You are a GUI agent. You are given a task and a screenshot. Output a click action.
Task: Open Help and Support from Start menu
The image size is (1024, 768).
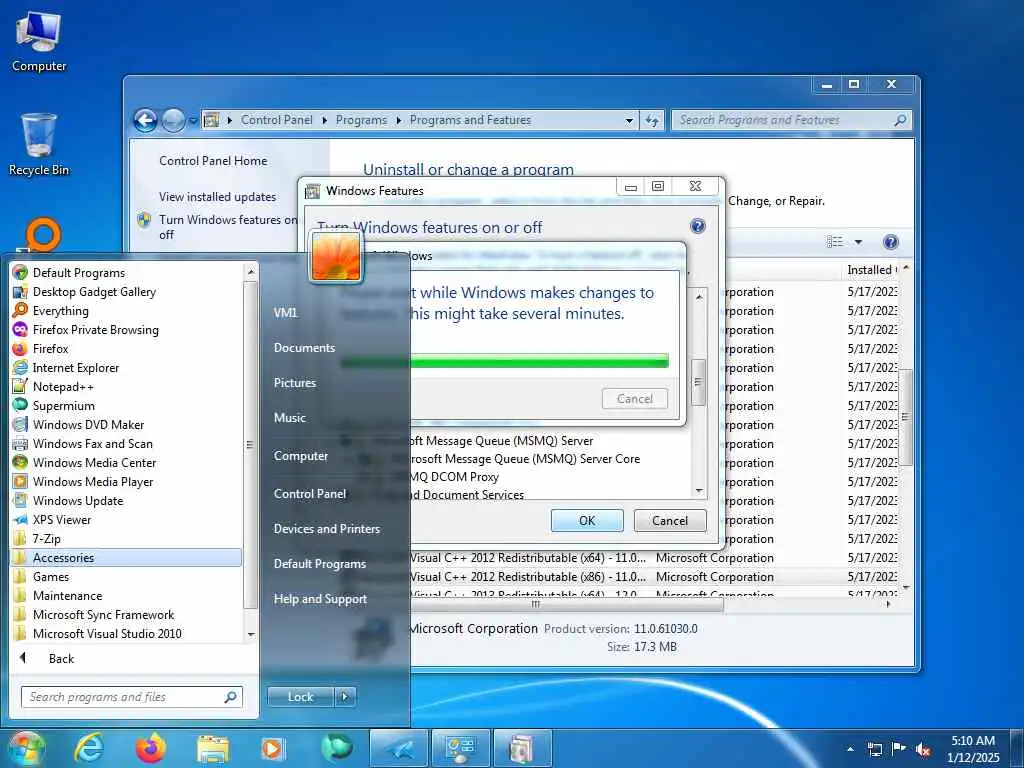320,599
